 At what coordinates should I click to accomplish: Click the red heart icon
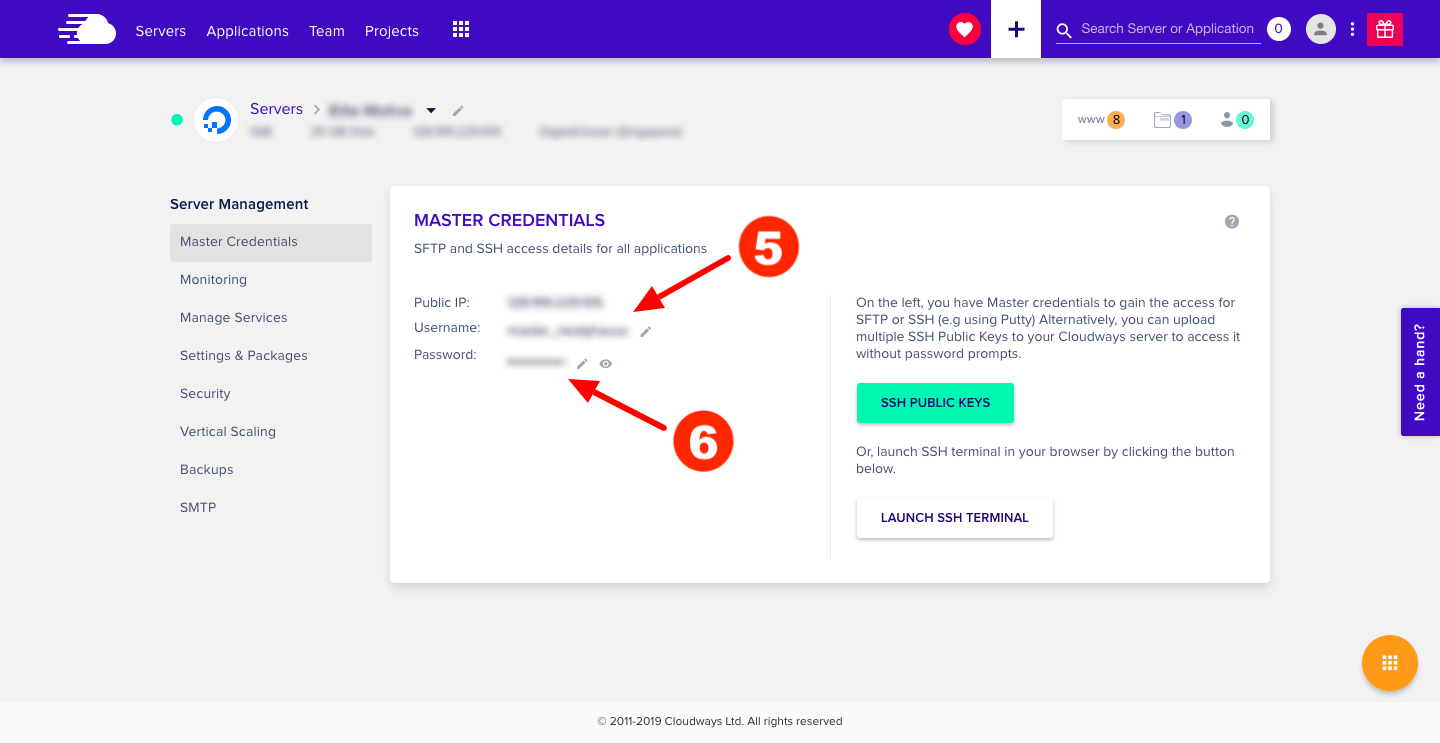964,30
